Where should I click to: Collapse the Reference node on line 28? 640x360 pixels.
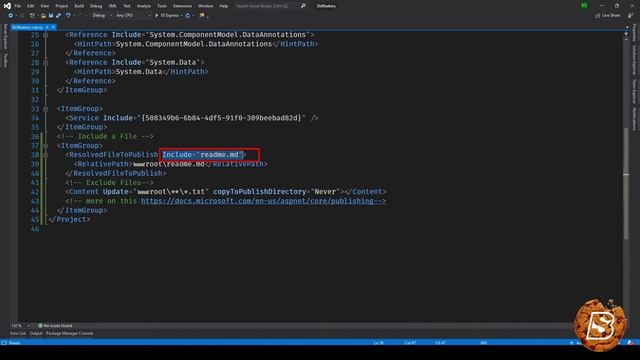point(46,63)
